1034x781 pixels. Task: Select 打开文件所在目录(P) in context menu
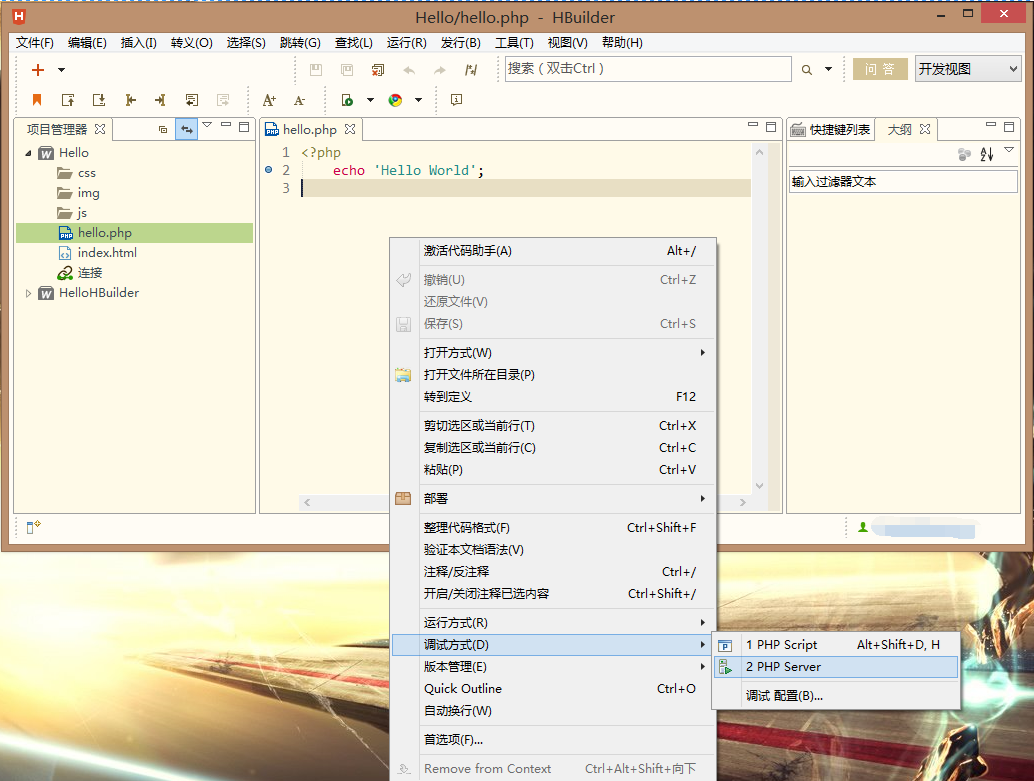[x=553, y=375]
